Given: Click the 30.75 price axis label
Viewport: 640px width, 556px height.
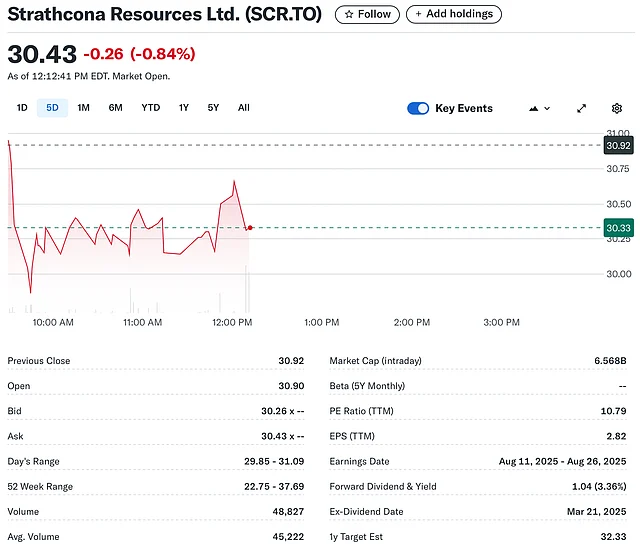Looking at the screenshot, I should tap(618, 169).
